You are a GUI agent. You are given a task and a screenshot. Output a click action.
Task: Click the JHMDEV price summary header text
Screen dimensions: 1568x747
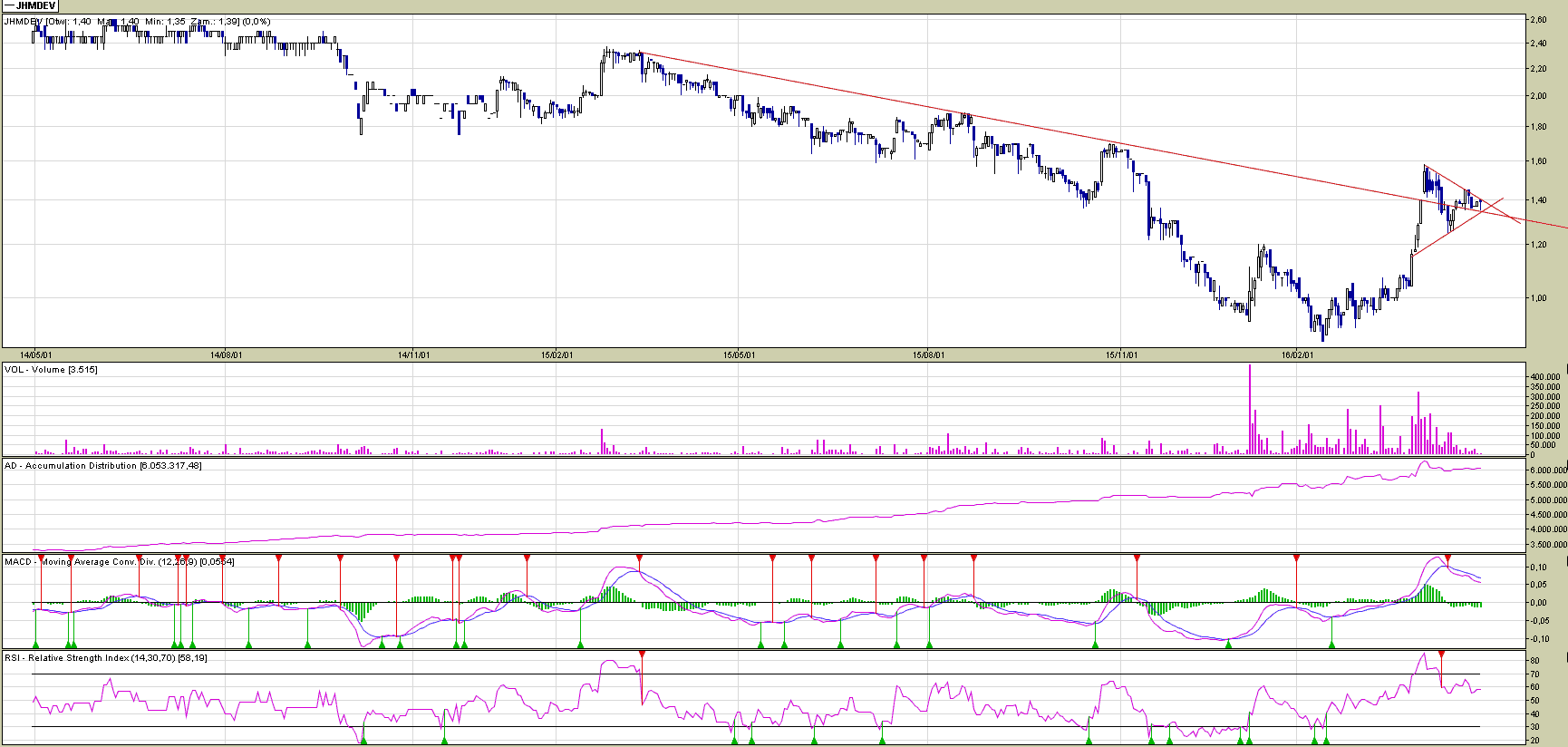[136, 22]
